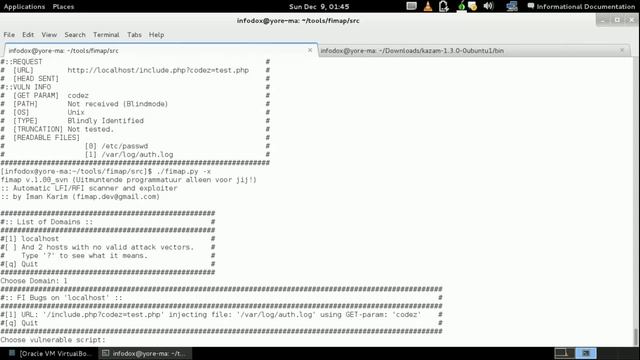Click the '#[1] localhost' domain entry

(x=30, y=239)
